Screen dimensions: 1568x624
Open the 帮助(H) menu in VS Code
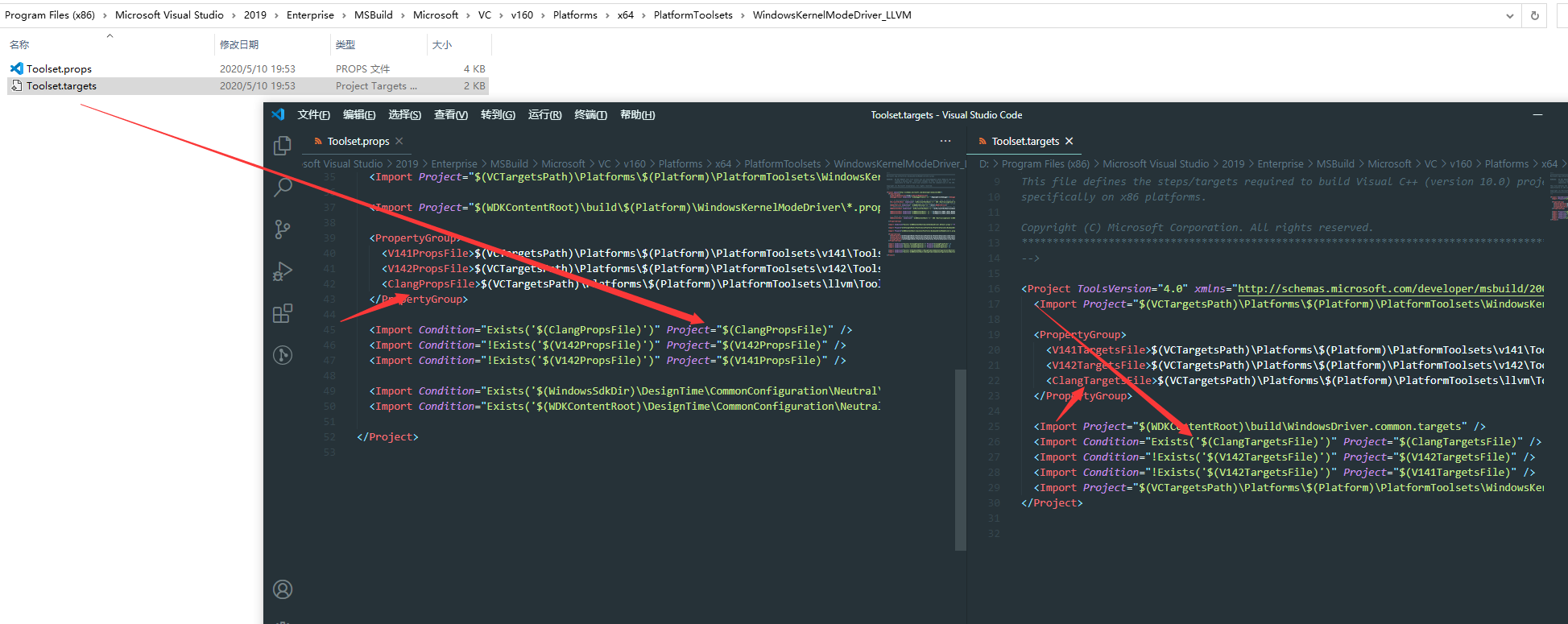[638, 115]
